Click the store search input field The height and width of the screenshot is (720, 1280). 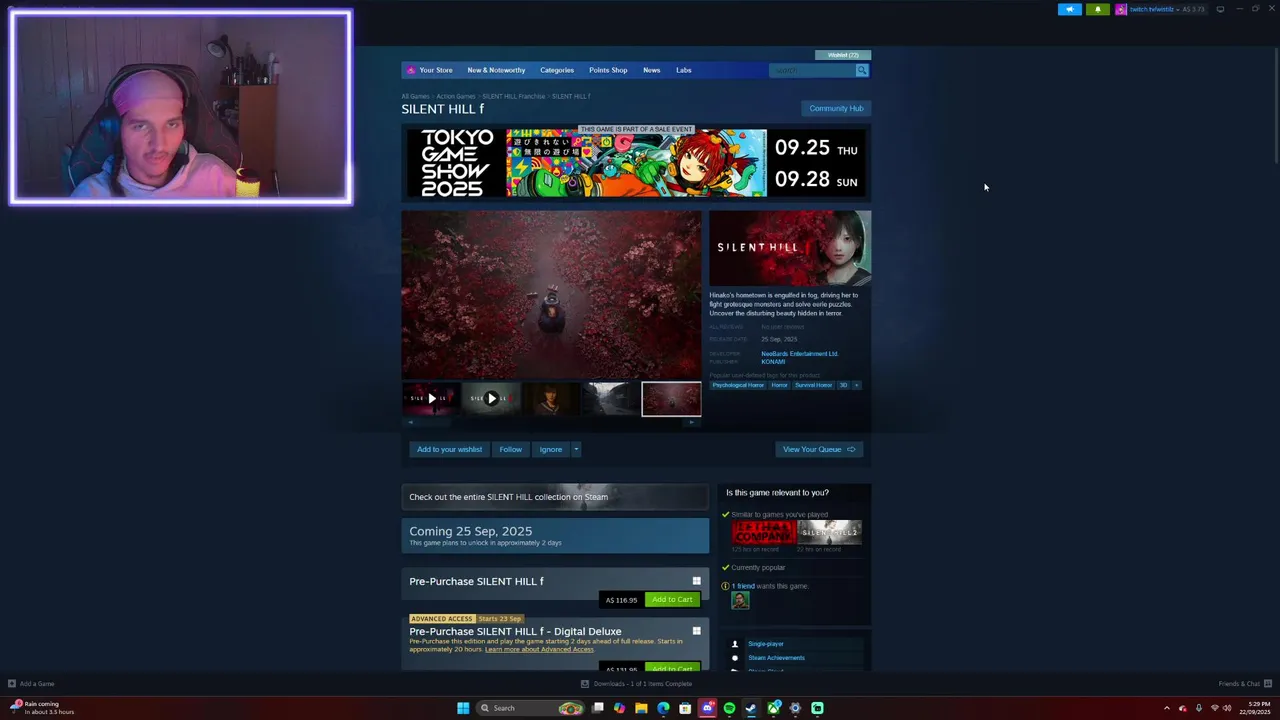pos(812,70)
